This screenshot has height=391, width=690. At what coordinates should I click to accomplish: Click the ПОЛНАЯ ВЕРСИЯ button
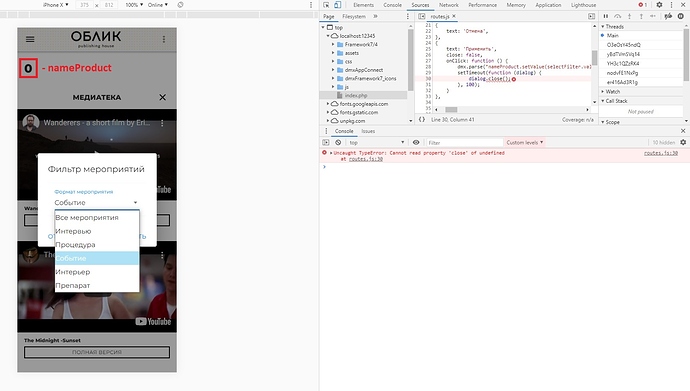(x=97, y=352)
